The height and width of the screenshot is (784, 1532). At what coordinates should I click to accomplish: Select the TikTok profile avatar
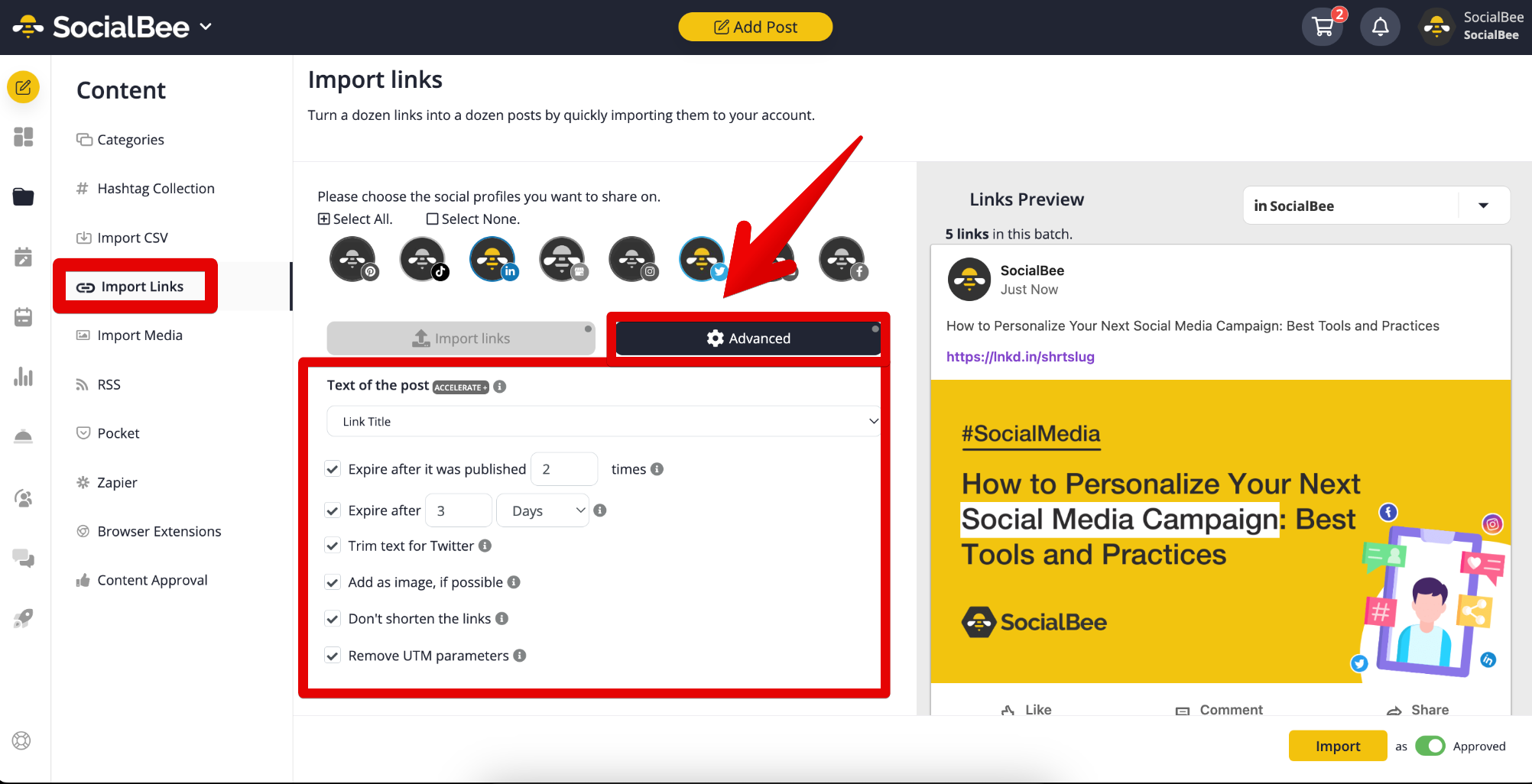(424, 259)
